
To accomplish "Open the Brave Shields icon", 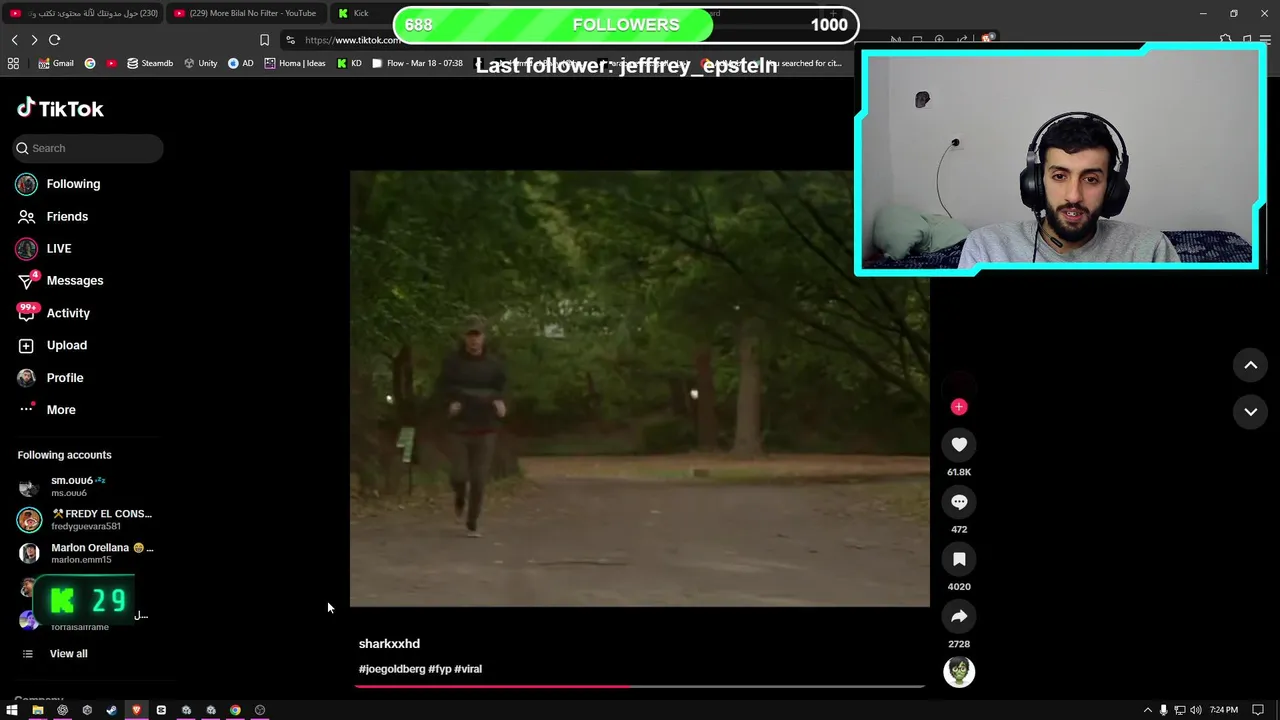I will coord(987,40).
